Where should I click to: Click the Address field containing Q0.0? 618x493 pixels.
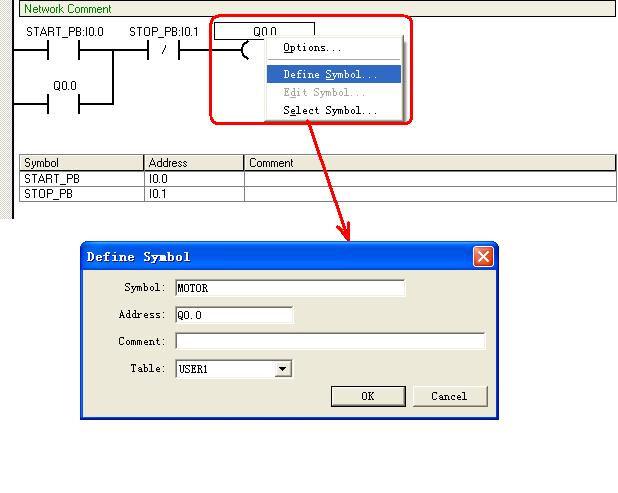(234, 315)
